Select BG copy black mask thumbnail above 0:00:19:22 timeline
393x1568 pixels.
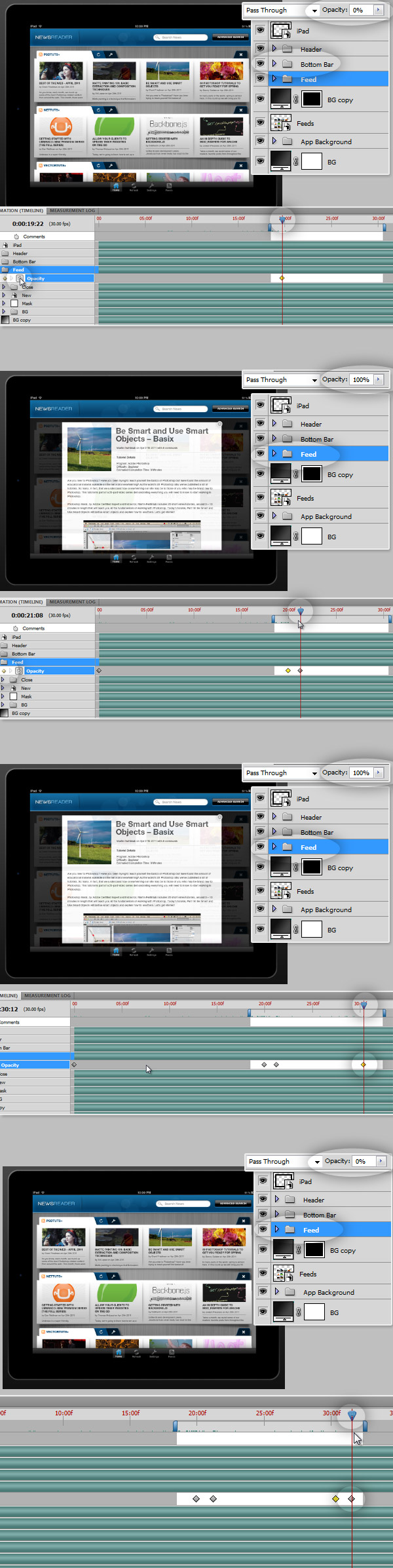[x=312, y=100]
